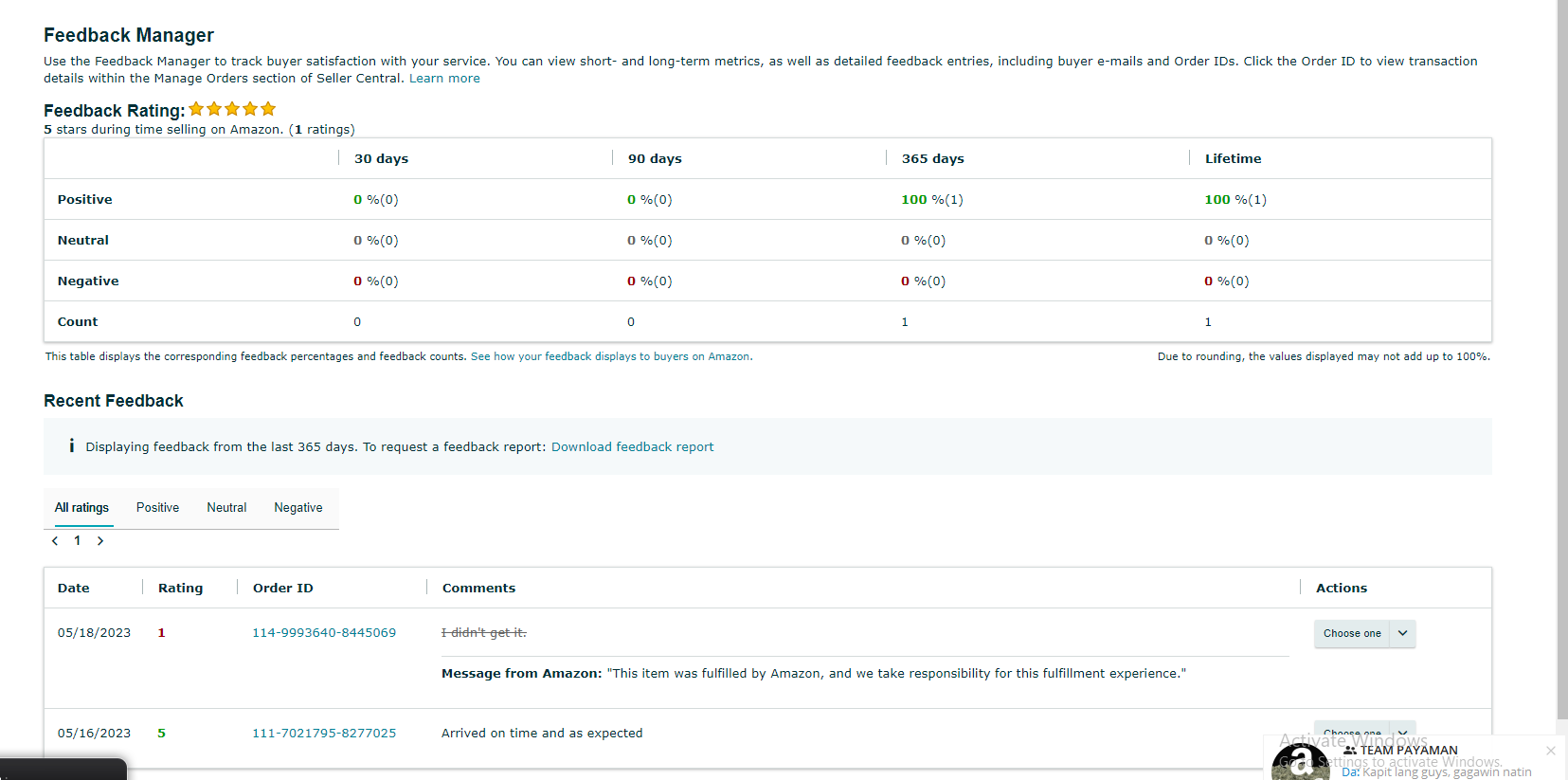Close the TEAM PAYAMAN notification popup
Viewport: 1568px width, 780px height.
click(x=1551, y=751)
